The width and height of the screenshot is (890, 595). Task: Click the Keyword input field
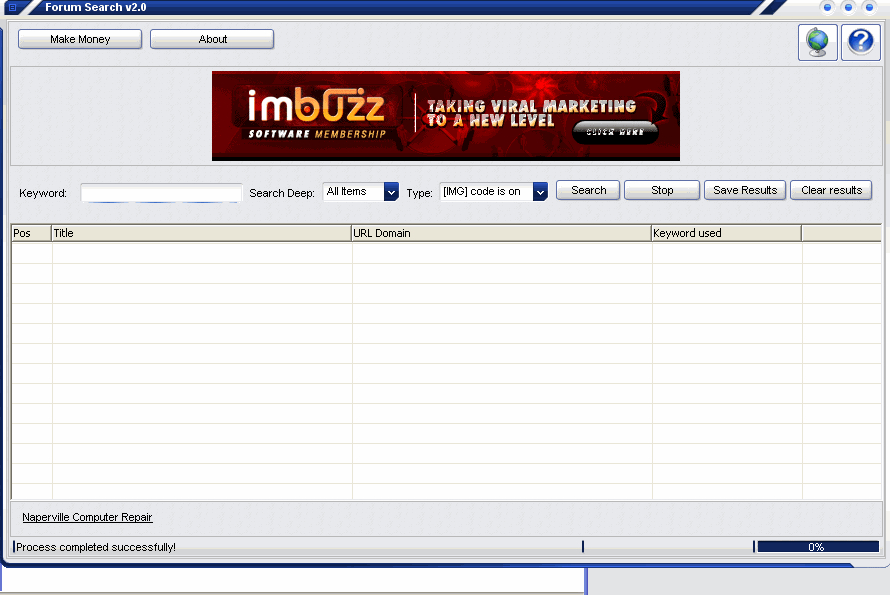161,192
